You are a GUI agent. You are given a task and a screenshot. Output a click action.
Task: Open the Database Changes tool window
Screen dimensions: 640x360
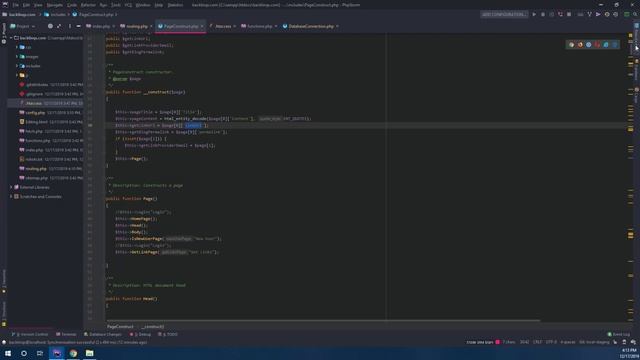103,334
